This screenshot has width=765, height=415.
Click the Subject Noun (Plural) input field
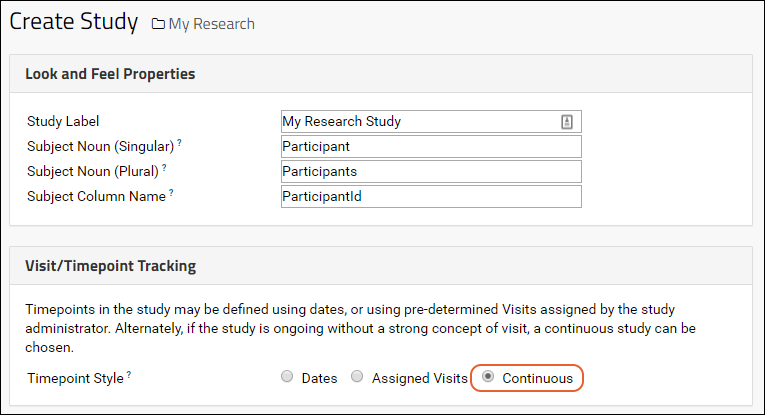click(431, 171)
